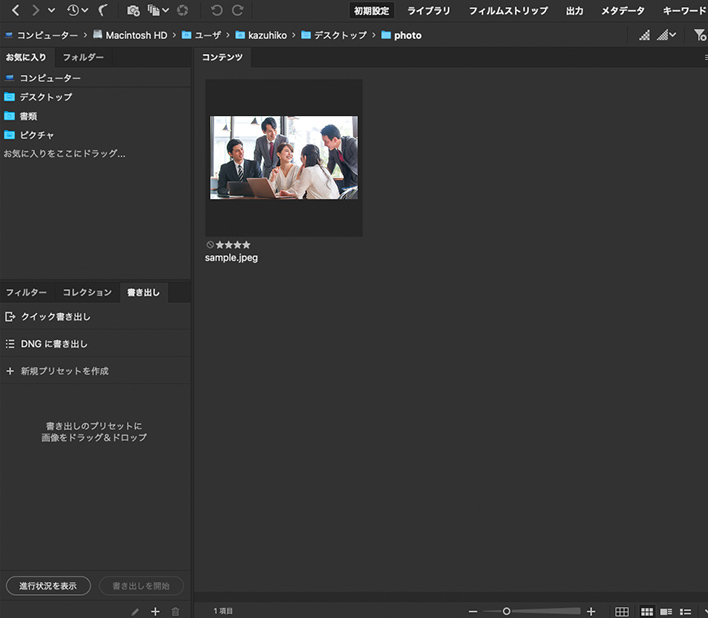Click 書き出しを開始 button
Viewport: 708px width, 618px height.
pyautogui.click(x=141, y=586)
